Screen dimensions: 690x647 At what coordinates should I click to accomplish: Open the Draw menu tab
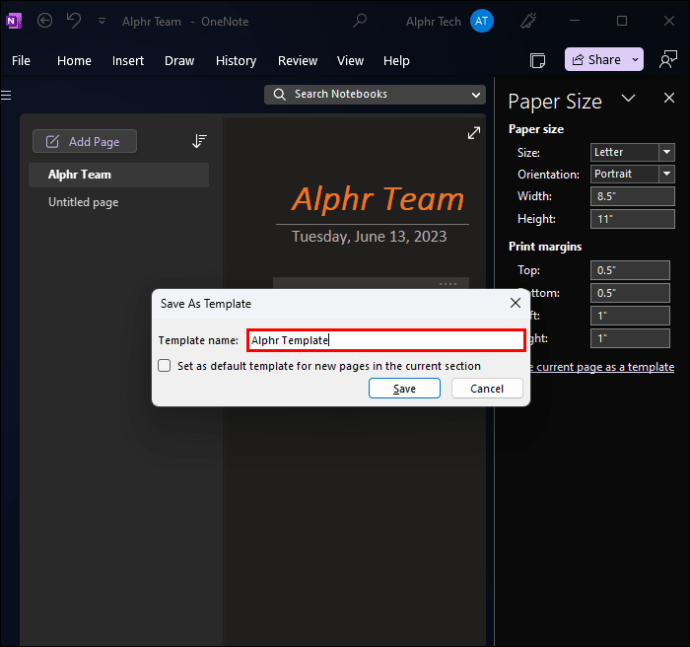pos(179,61)
